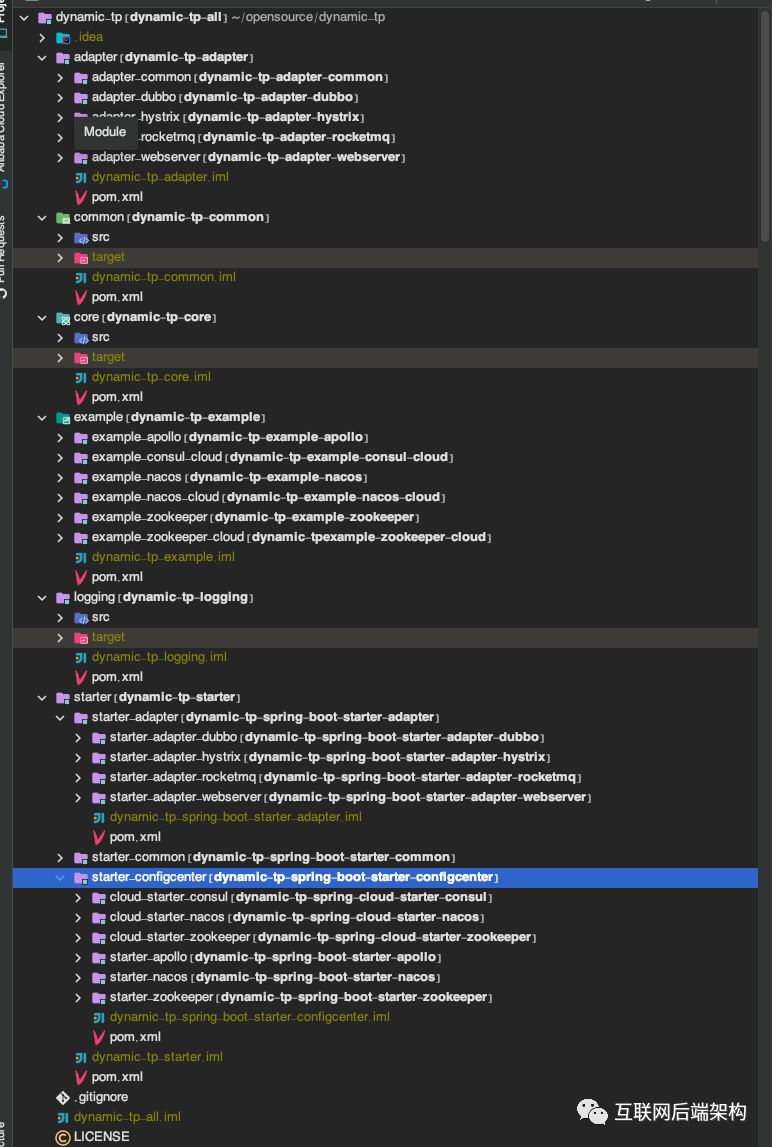Viewport: 772px width, 1147px height.
Task: Open the Alibaba Cloud Explorer side tab
Action: coord(4,124)
